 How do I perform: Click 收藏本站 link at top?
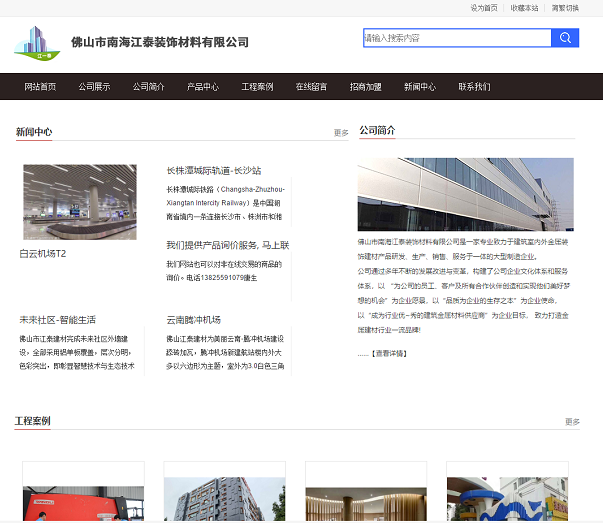(x=524, y=8)
